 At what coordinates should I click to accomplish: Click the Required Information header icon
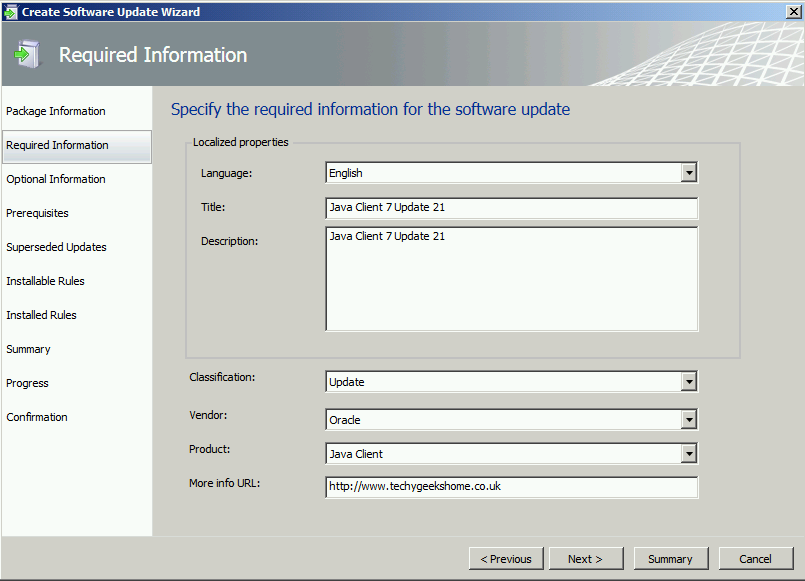(x=27, y=54)
